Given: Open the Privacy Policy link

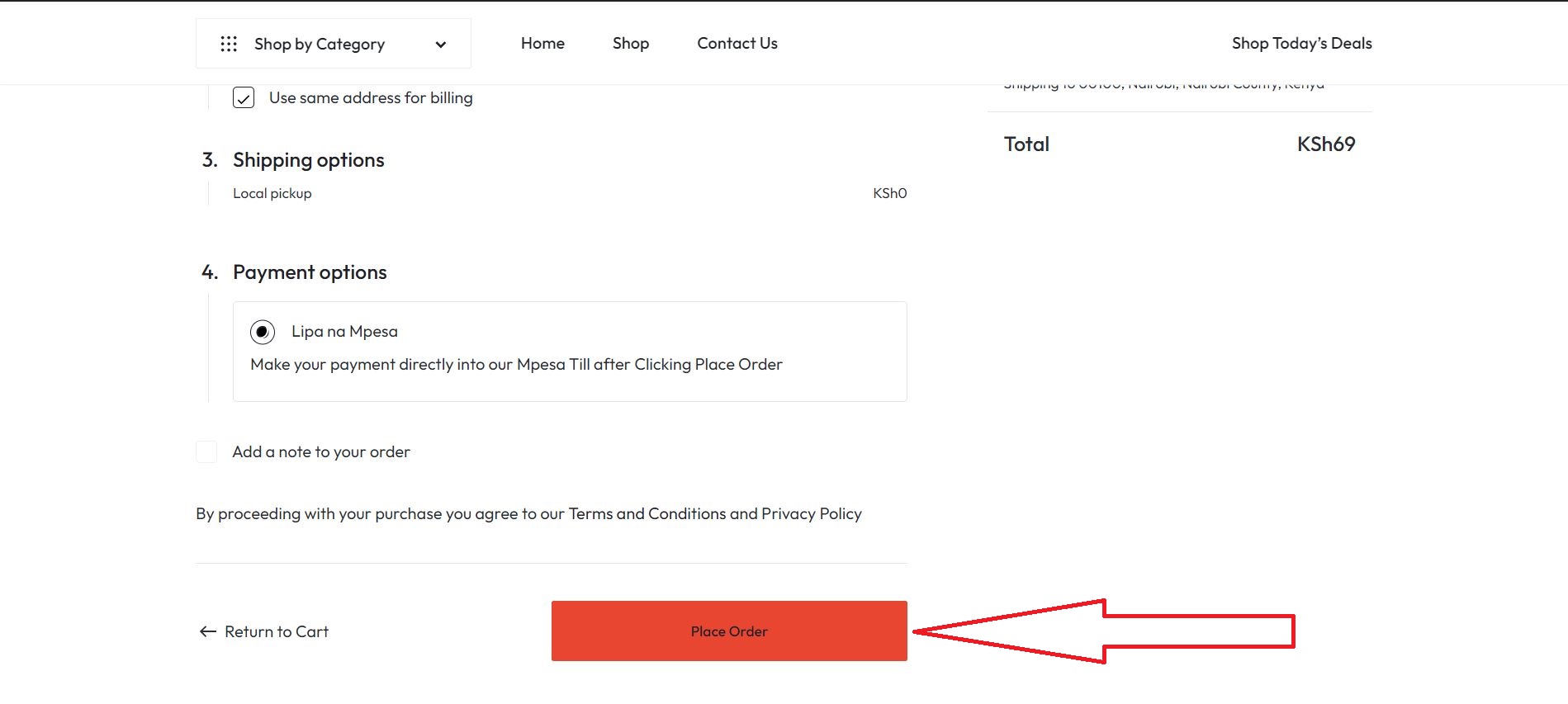Looking at the screenshot, I should click(x=811, y=513).
